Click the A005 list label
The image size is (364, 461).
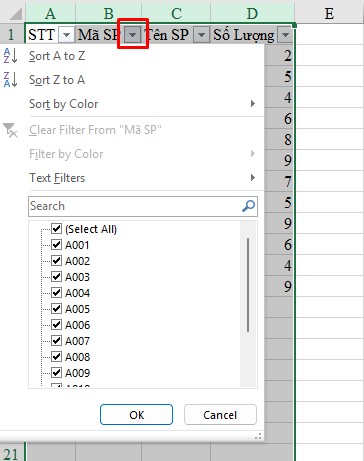point(77,309)
